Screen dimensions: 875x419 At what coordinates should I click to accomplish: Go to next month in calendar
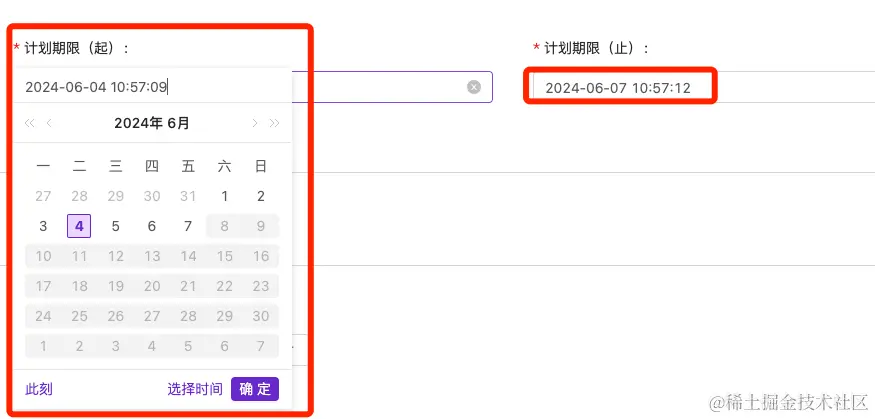point(254,123)
